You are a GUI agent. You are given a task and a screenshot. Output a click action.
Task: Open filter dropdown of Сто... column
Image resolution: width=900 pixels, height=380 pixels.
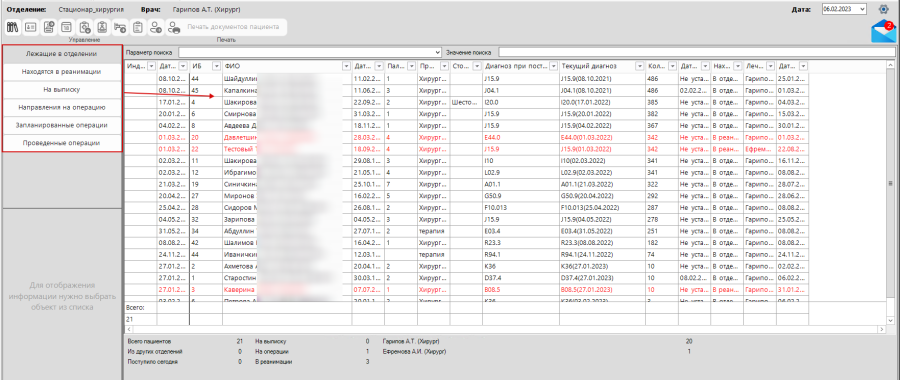pyautogui.click(x=476, y=66)
